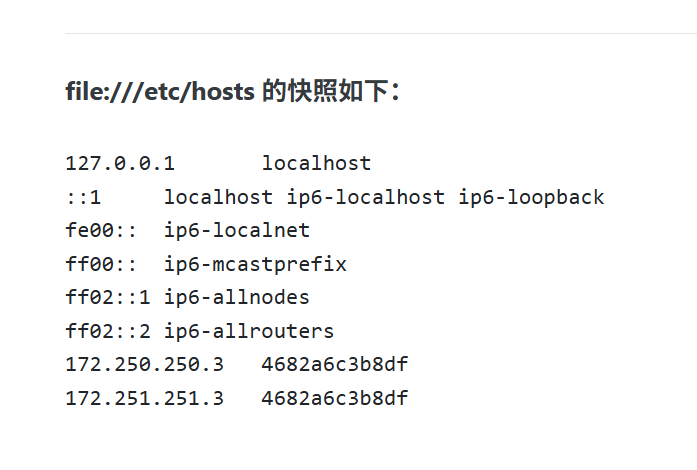Image resolution: width=697 pixels, height=470 pixels.
Task: Click the horizontal divider line above the heading
Action: (x=381, y=33)
